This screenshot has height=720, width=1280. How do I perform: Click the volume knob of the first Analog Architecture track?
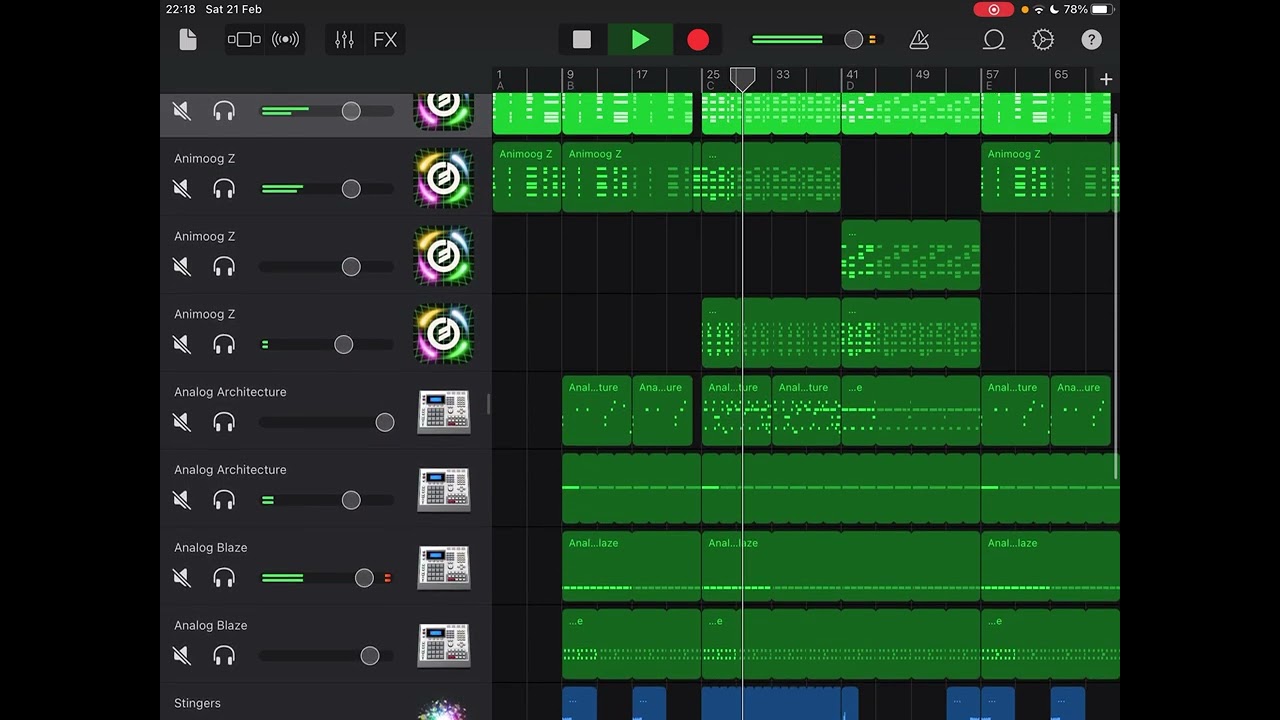[385, 422]
